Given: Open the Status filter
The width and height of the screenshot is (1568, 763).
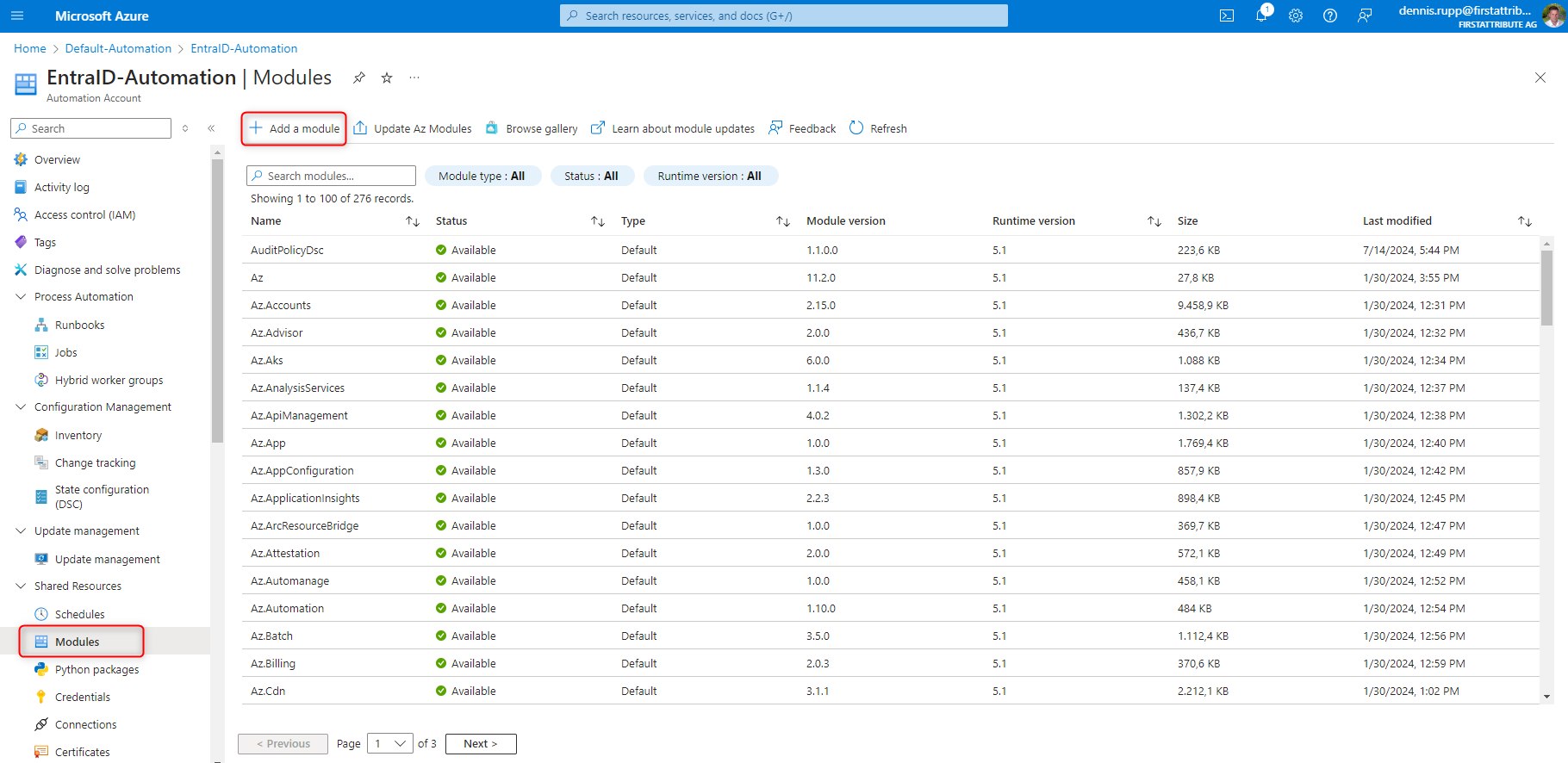Looking at the screenshot, I should coord(592,176).
